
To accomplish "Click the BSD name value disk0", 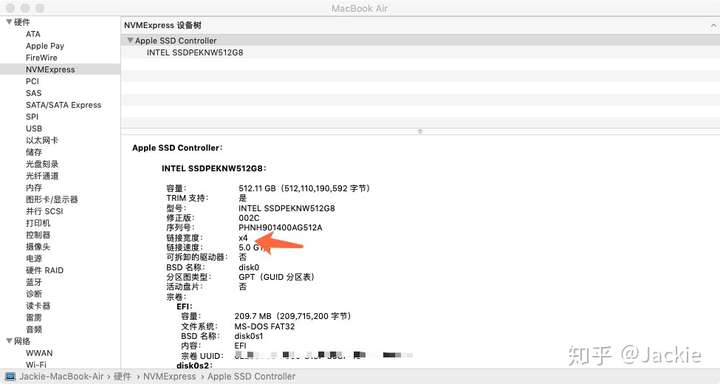I will tap(249, 267).
